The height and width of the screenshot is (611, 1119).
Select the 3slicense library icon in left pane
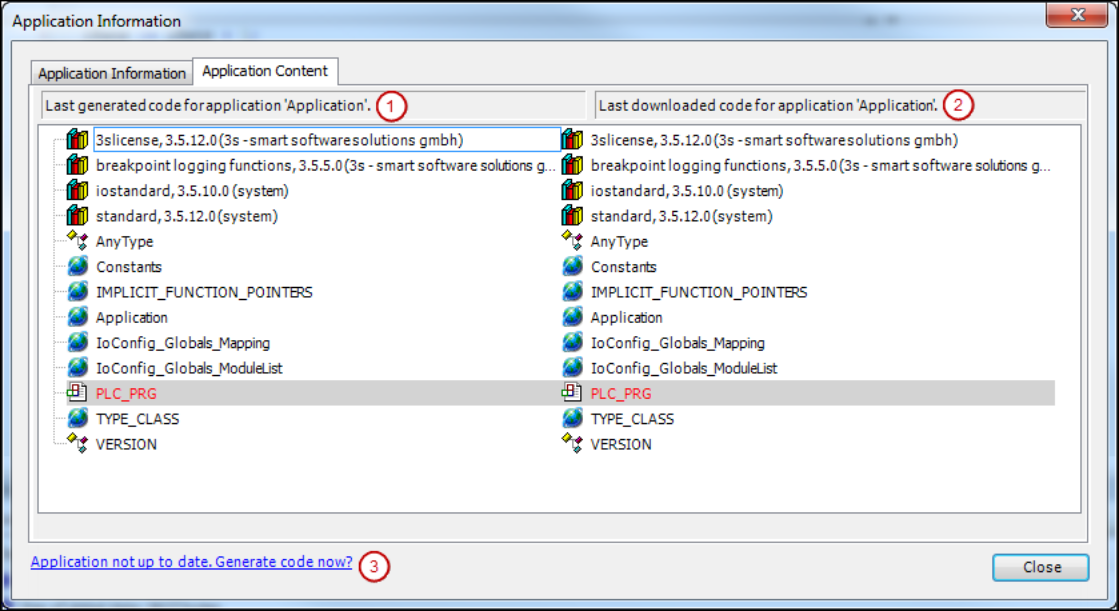[x=77, y=140]
